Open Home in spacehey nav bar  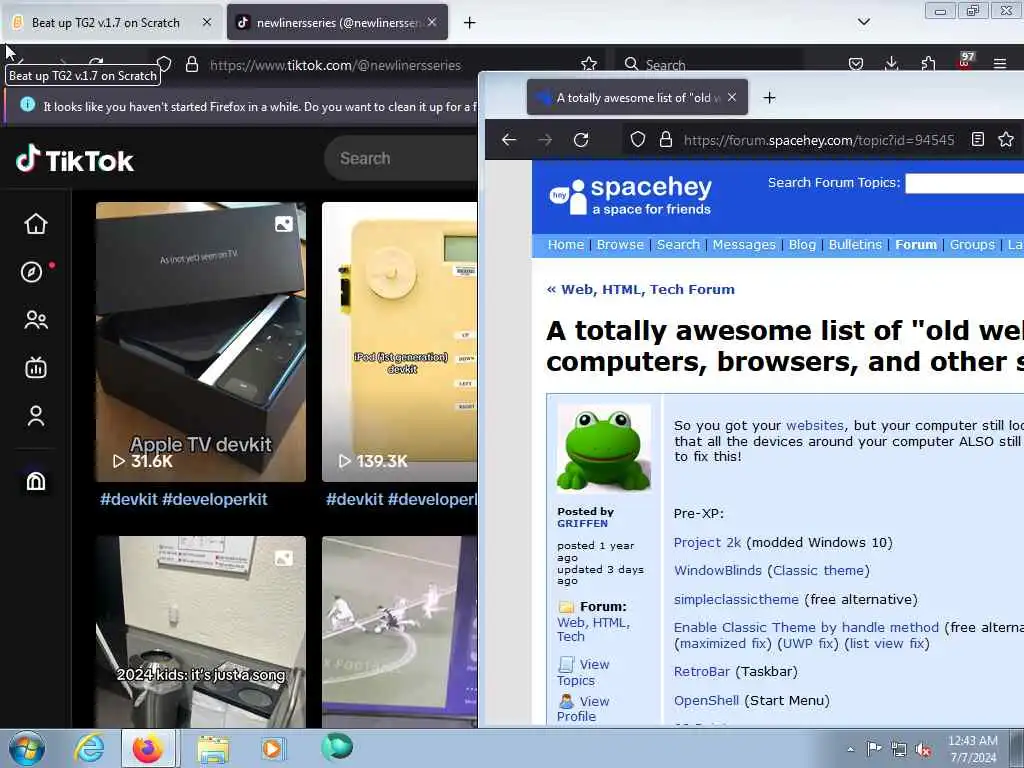click(x=566, y=244)
